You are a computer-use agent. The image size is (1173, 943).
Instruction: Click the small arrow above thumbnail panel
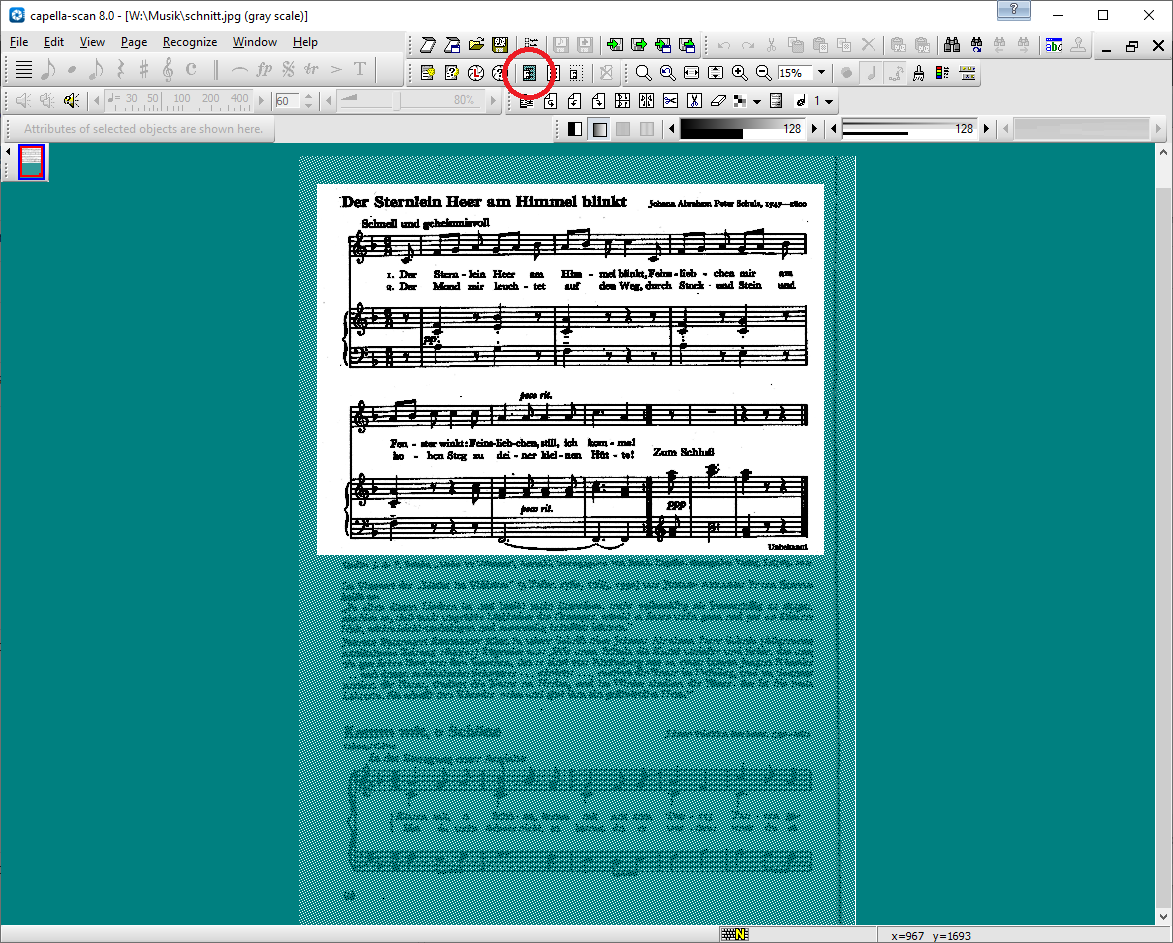pos(8,151)
